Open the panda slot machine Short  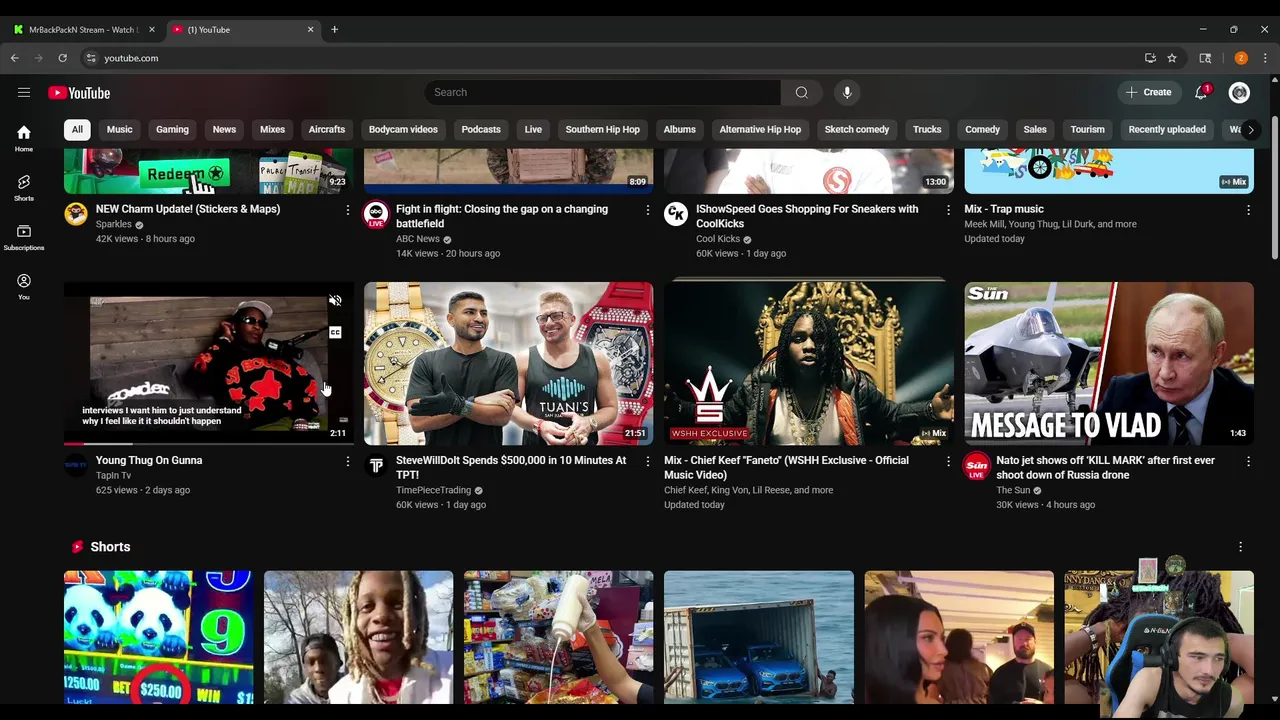coord(158,637)
